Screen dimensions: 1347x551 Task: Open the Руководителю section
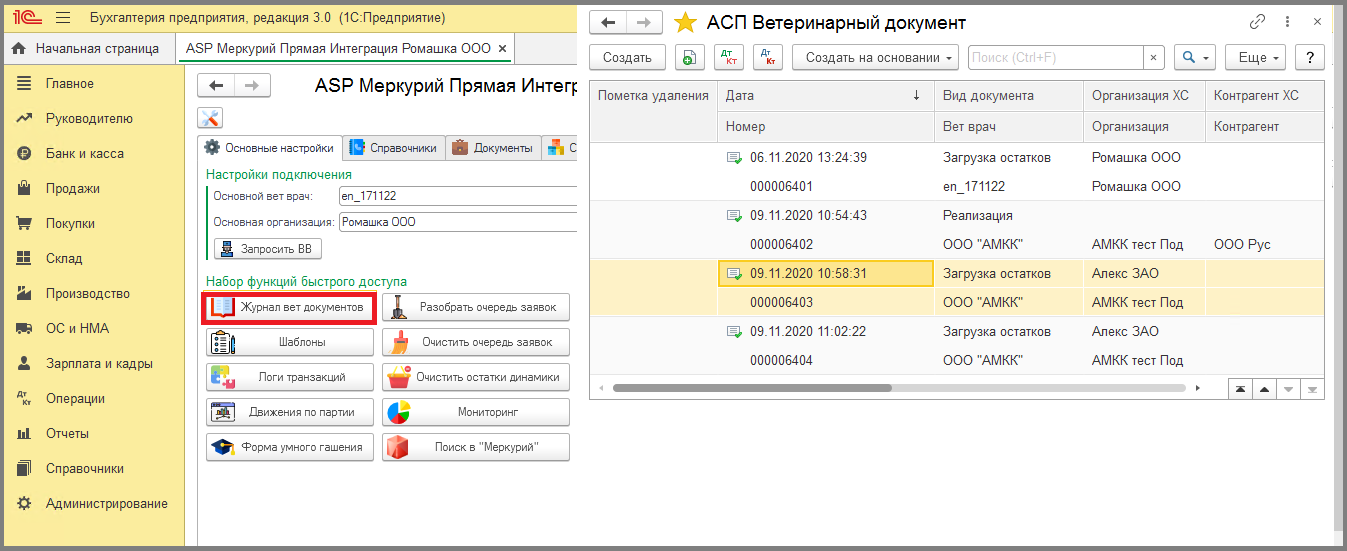click(x=89, y=119)
